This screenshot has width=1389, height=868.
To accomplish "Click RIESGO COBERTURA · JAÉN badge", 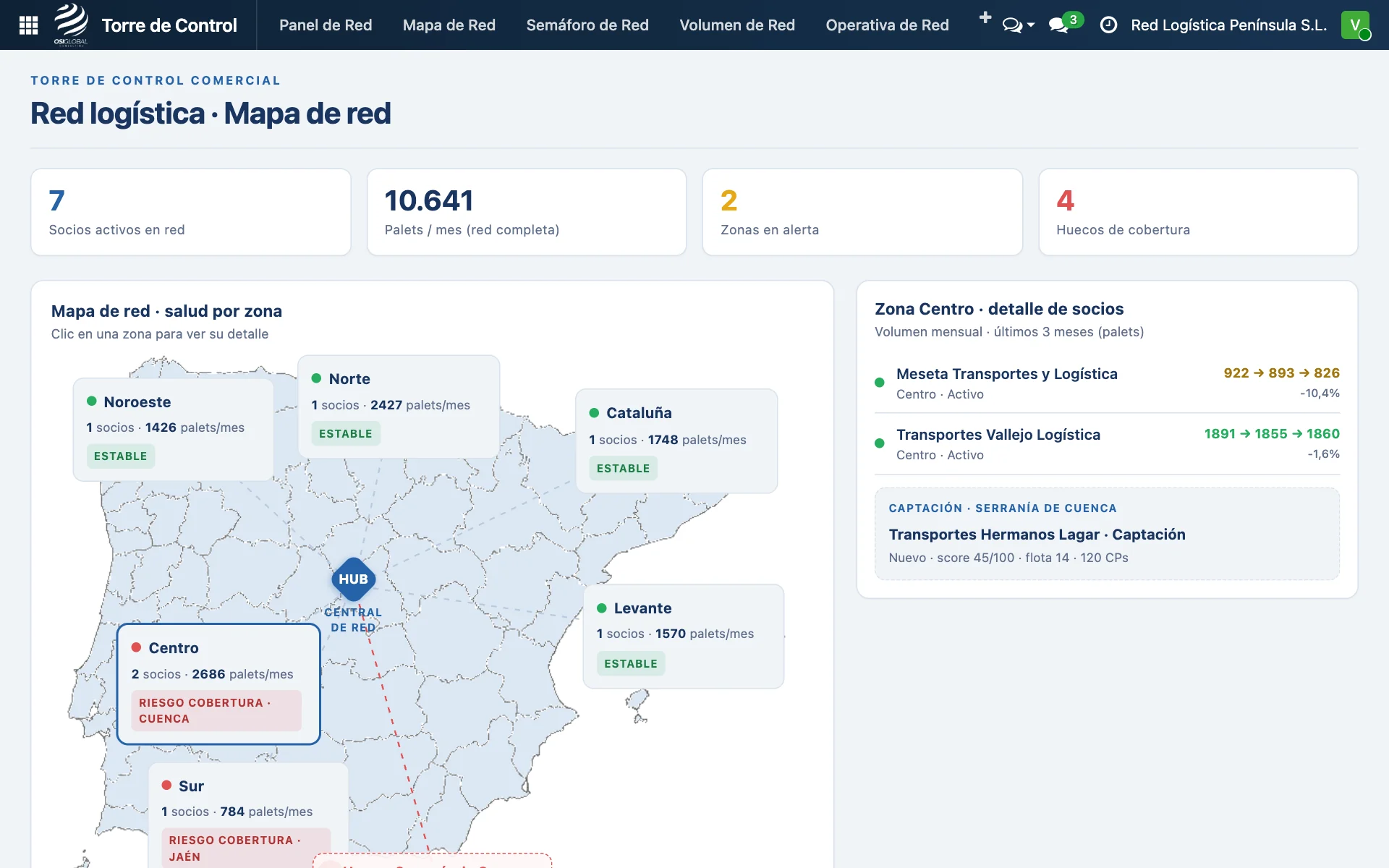I will pyautogui.click(x=246, y=848).
